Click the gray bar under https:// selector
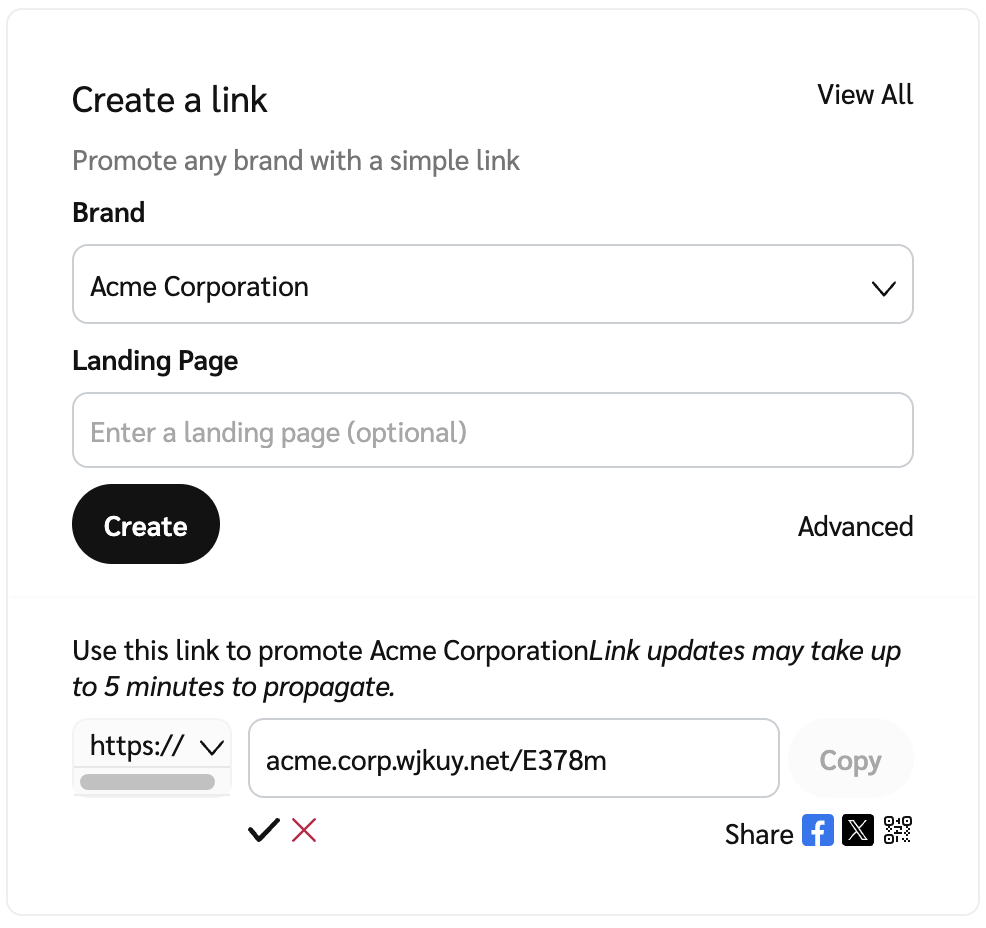The image size is (986, 928). (147, 782)
